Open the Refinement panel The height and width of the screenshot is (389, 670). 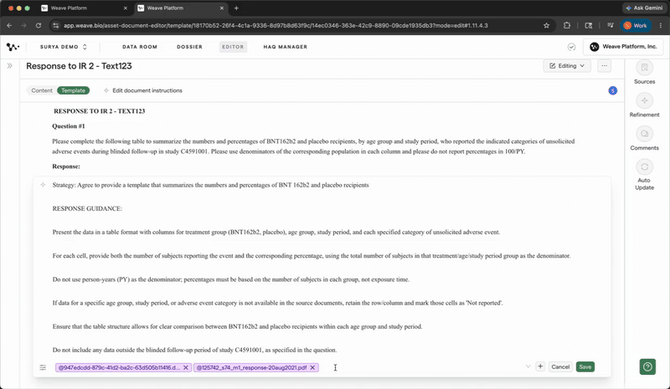pyautogui.click(x=644, y=106)
